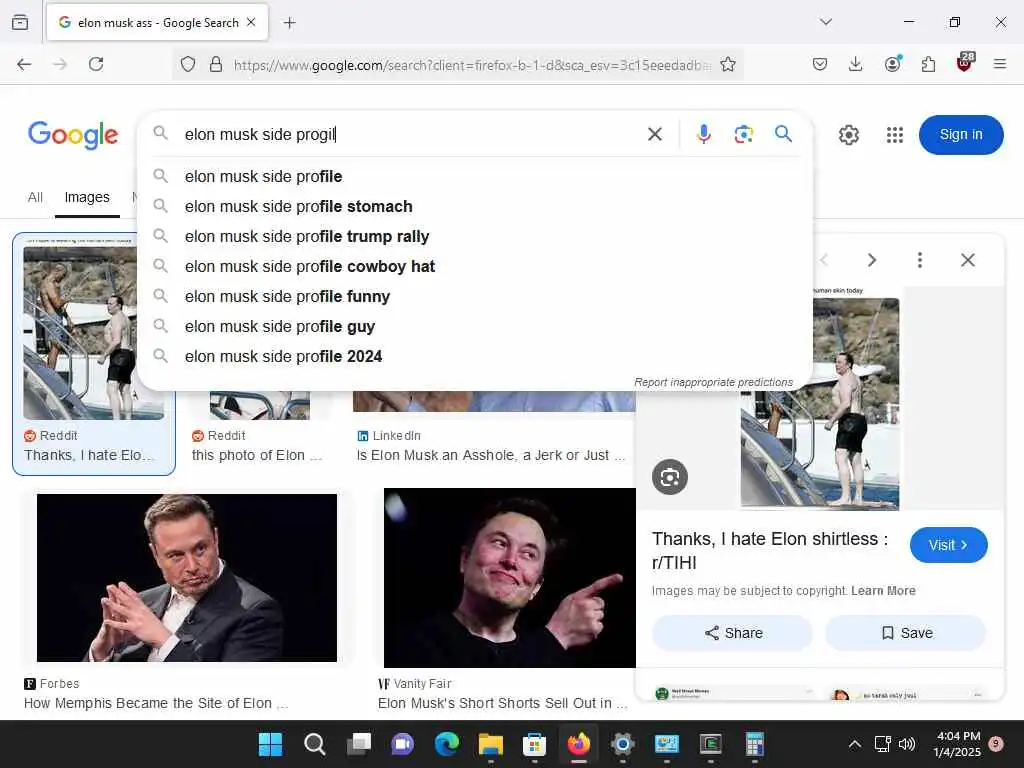
Task: Click the Visit button in preview
Action: [x=948, y=545]
